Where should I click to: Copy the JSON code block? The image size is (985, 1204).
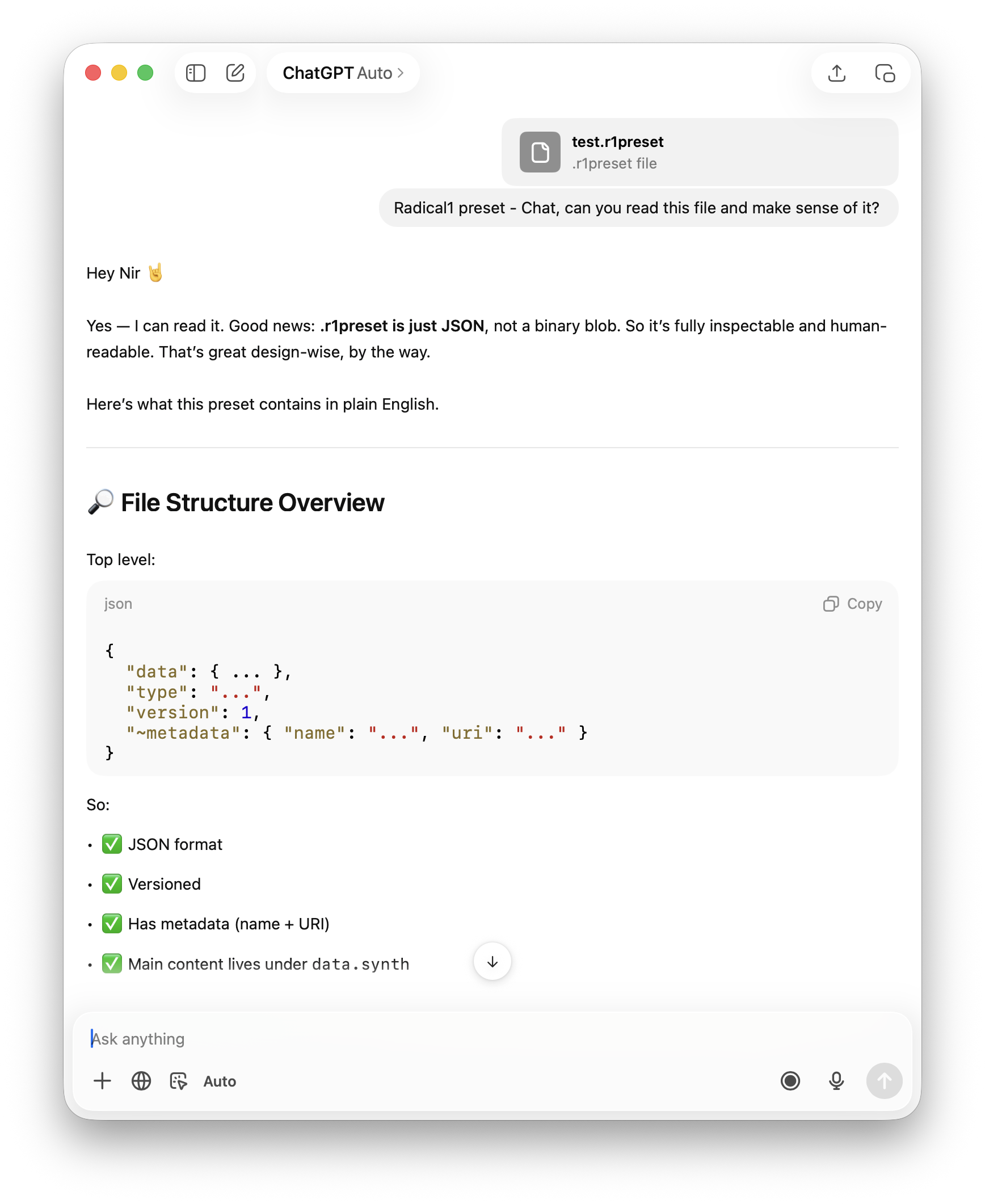(853, 604)
